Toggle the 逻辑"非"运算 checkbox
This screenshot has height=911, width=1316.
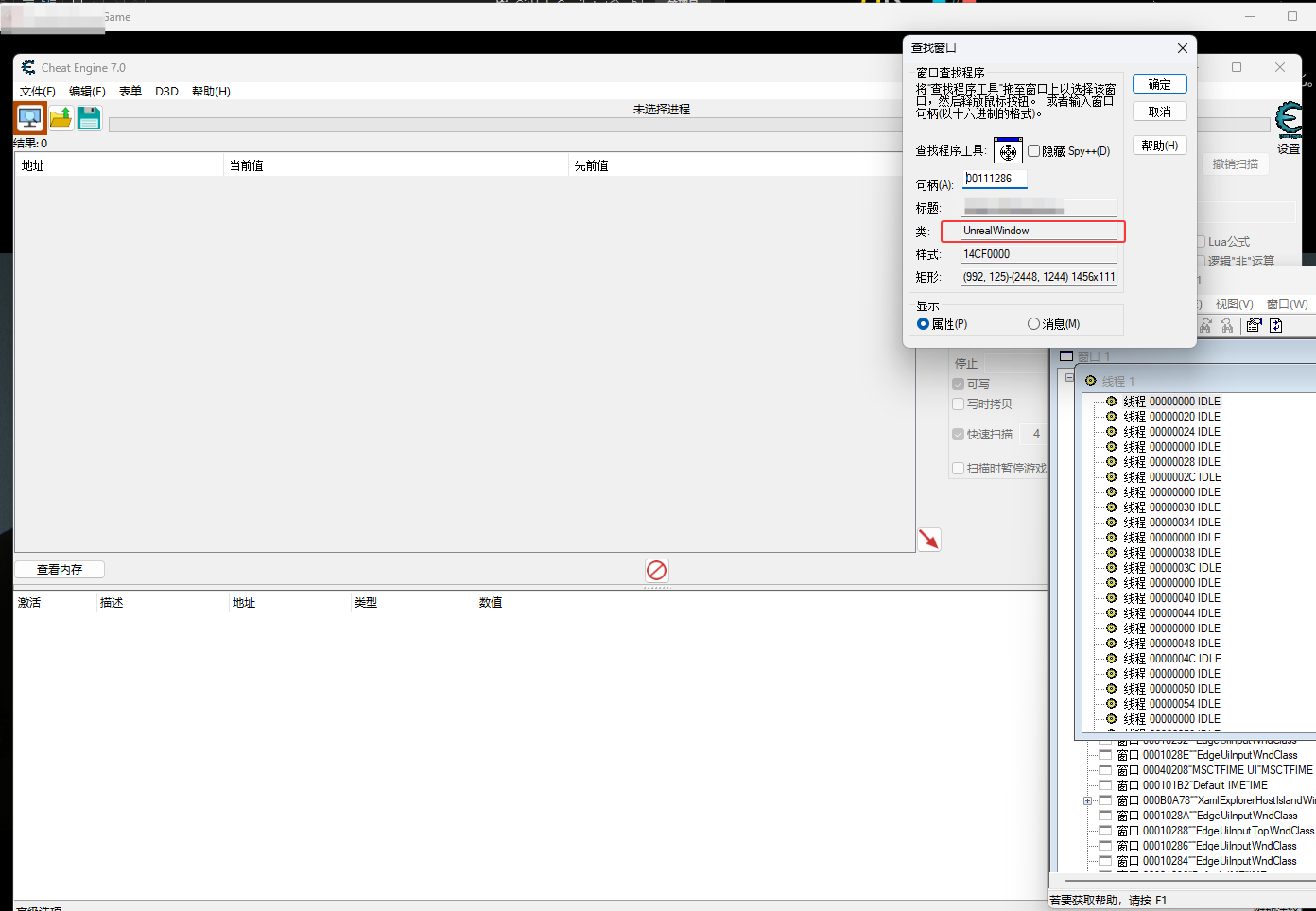1201,261
